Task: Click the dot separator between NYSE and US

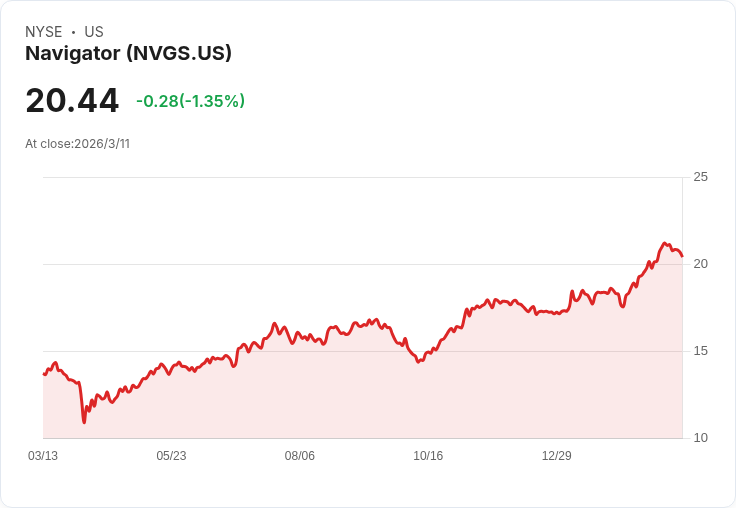Action: (x=73, y=32)
